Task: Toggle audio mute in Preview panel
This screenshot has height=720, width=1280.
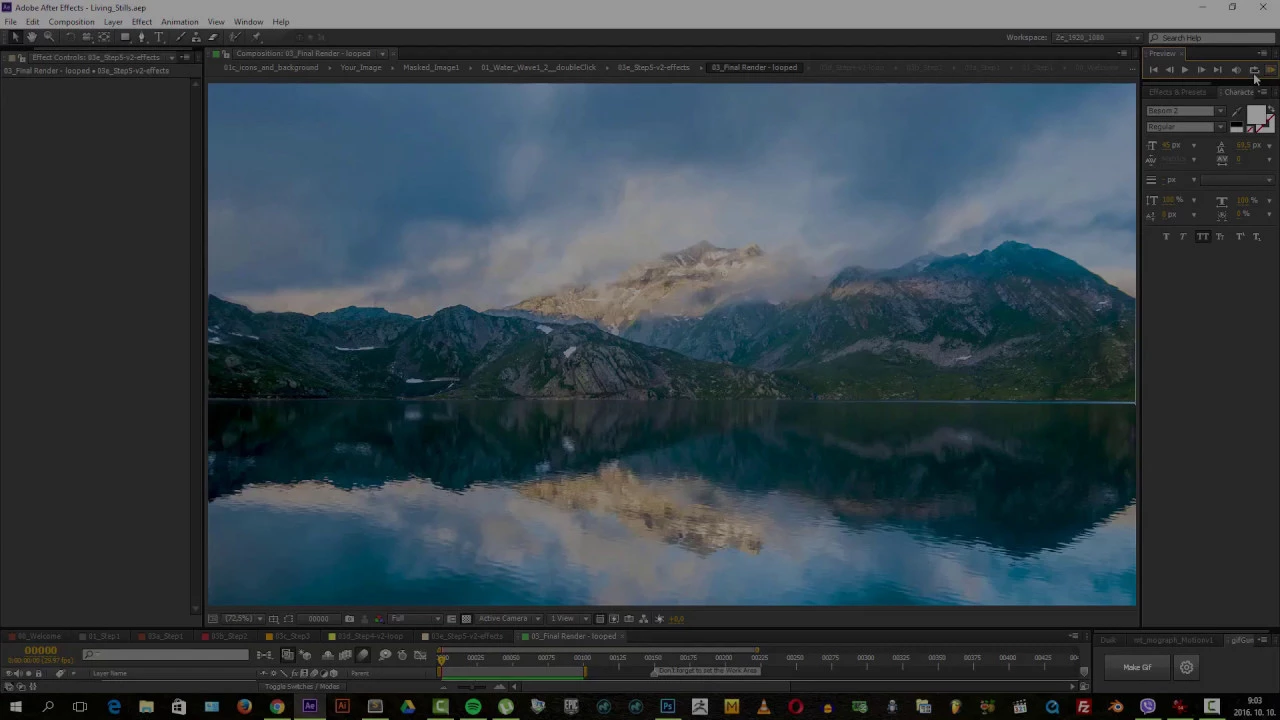Action: click(1236, 70)
